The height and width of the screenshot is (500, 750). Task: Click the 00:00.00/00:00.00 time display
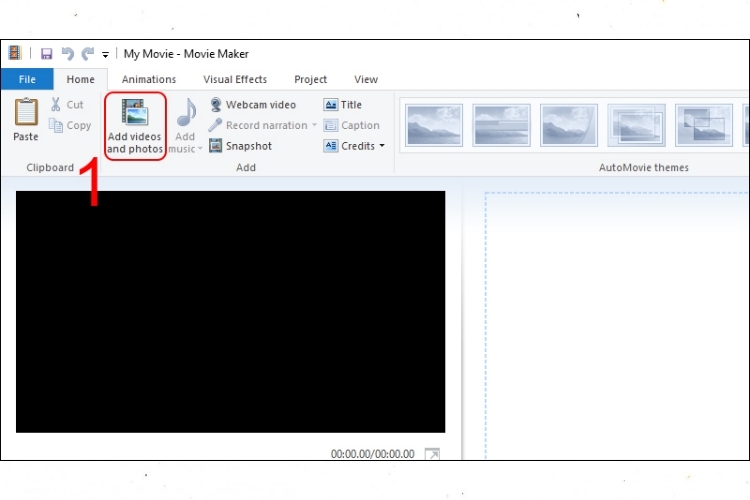(373, 454)
